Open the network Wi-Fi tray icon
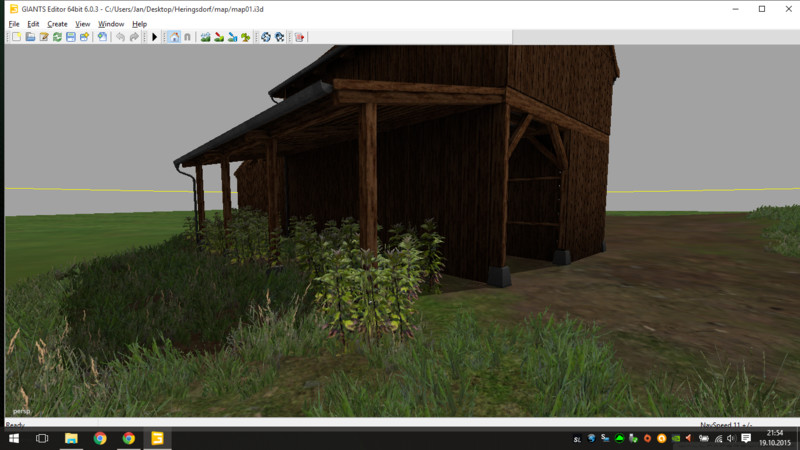This screenshot has height=450, width=800. tap(718, 438)
